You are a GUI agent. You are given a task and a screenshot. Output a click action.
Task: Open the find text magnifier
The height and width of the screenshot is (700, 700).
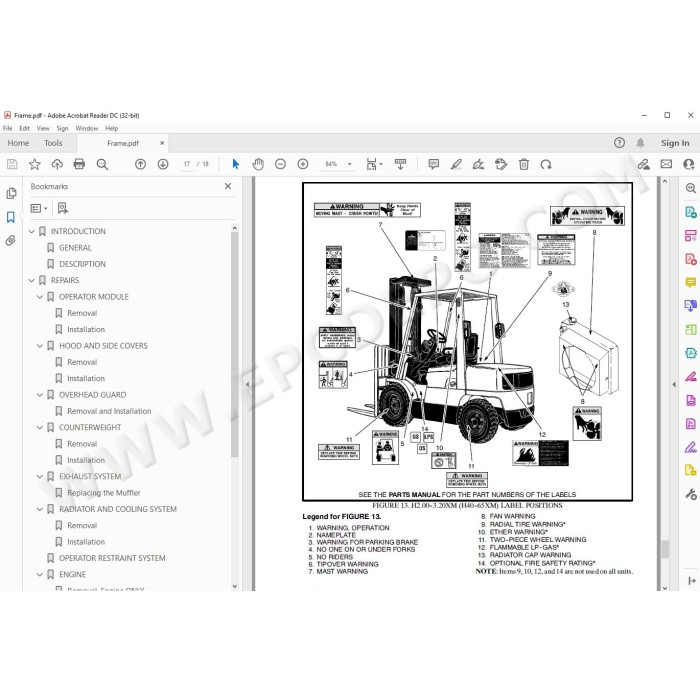pyautogui.click(x=102, y=164)
